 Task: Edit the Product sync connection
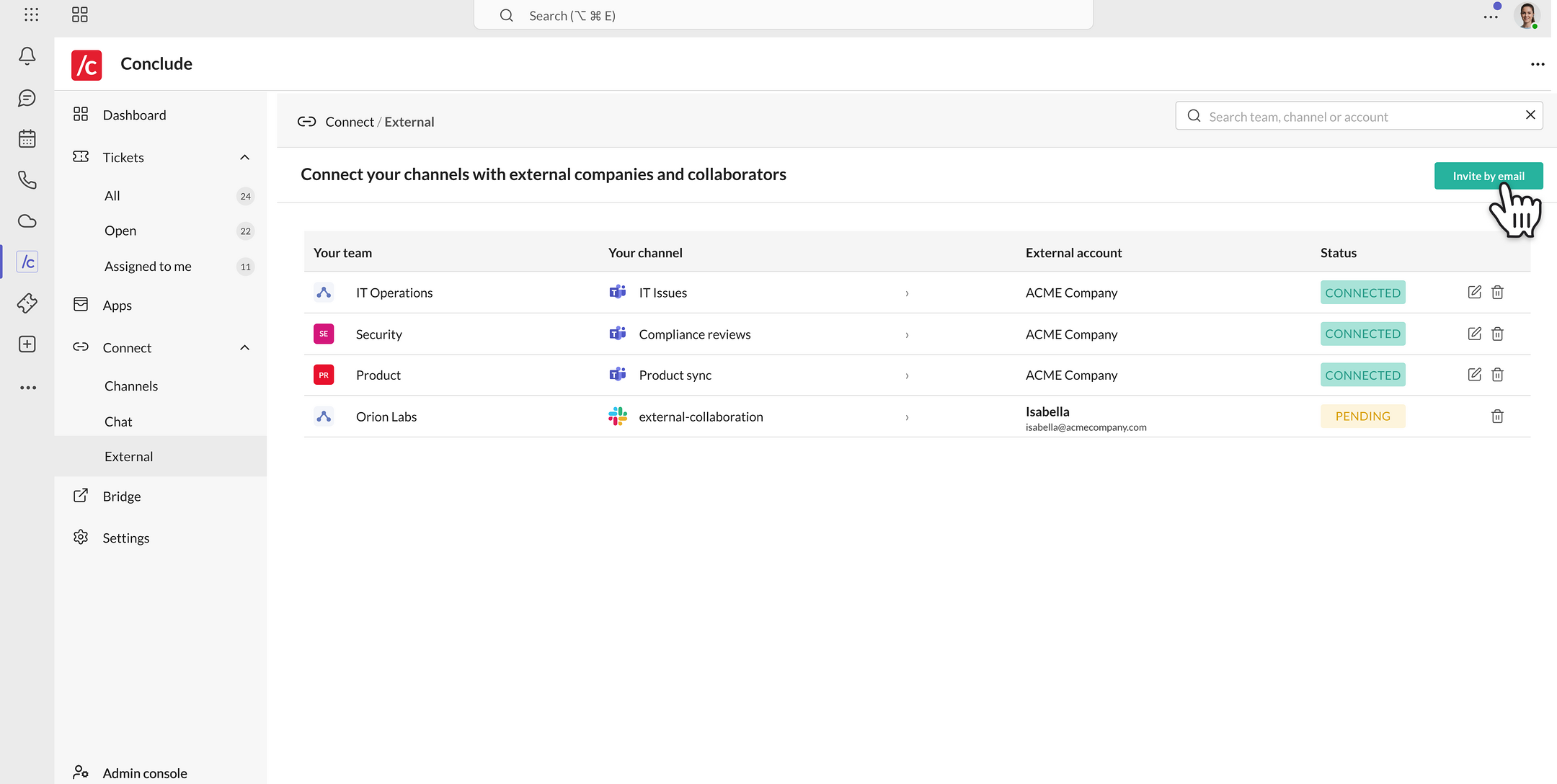tap(1475, 375)
